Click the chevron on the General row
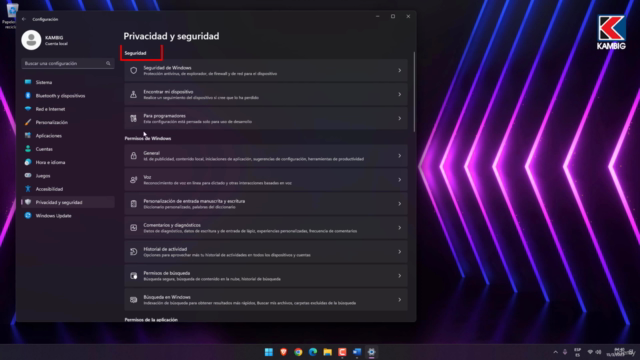 (400, 156)
